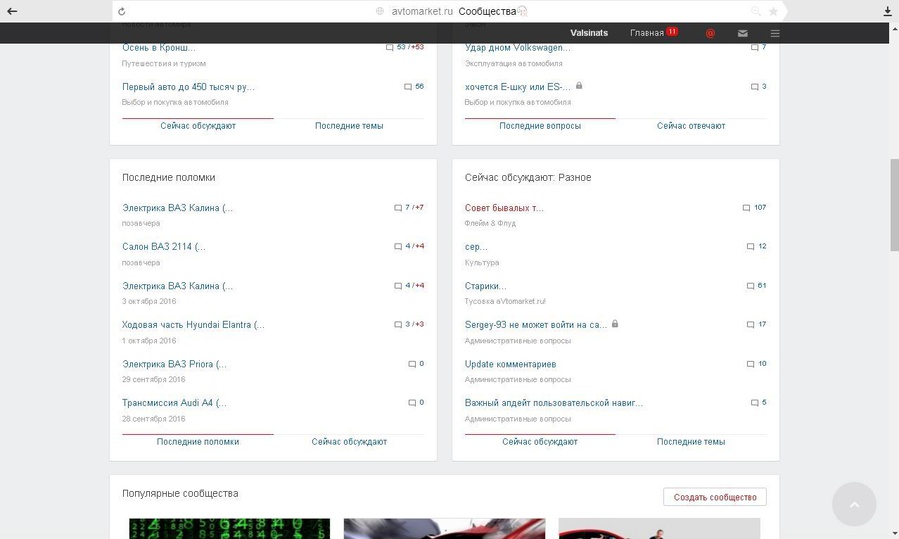This screenshot has height=539, width=899.
Task: Click the zoom magnifier icon in address bar
Action: 756,11
